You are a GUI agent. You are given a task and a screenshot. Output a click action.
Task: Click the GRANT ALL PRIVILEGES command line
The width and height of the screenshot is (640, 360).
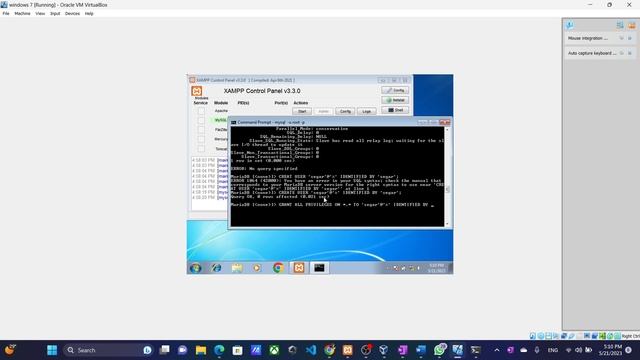333,204
